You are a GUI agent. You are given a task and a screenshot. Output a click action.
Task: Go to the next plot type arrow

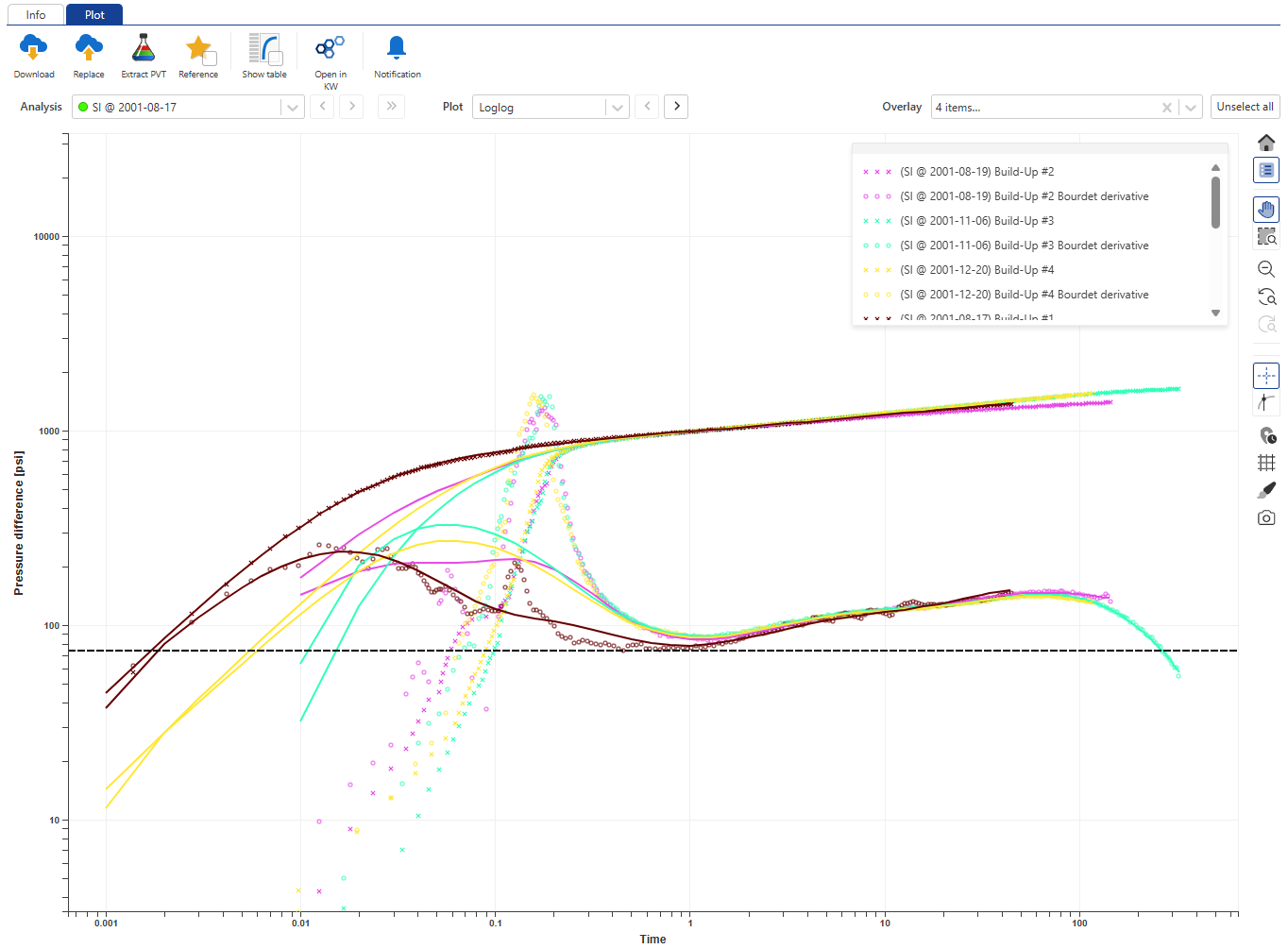(676, 107)
